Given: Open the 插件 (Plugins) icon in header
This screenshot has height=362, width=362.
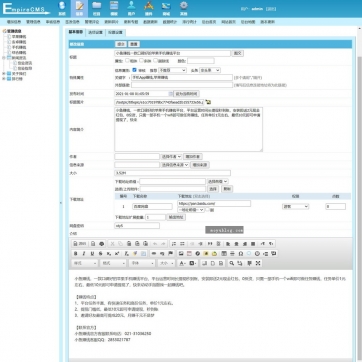Looking at the screenshot, I should tap(149, 8).
